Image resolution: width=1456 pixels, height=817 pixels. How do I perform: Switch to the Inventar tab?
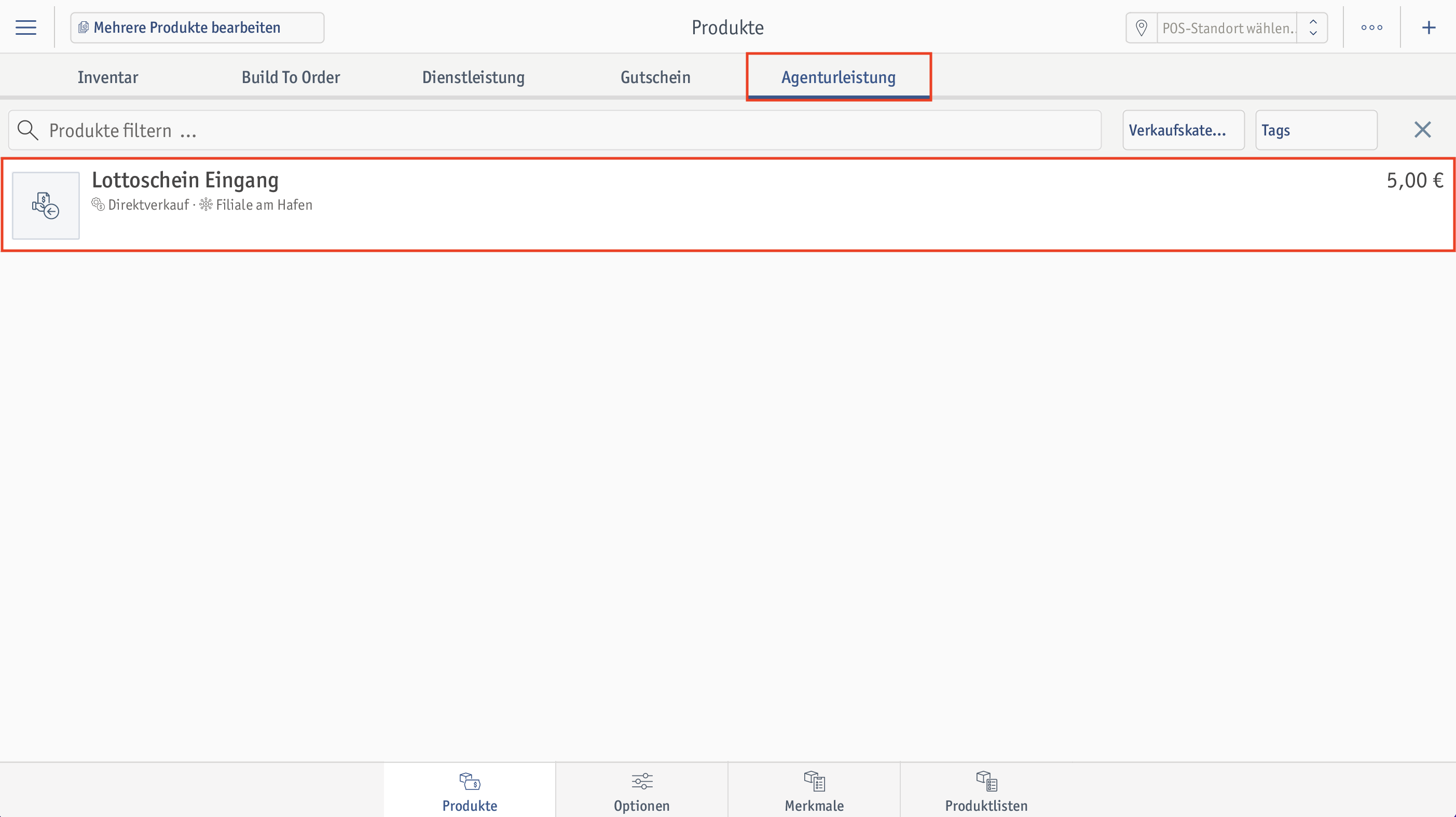point(108,77)
